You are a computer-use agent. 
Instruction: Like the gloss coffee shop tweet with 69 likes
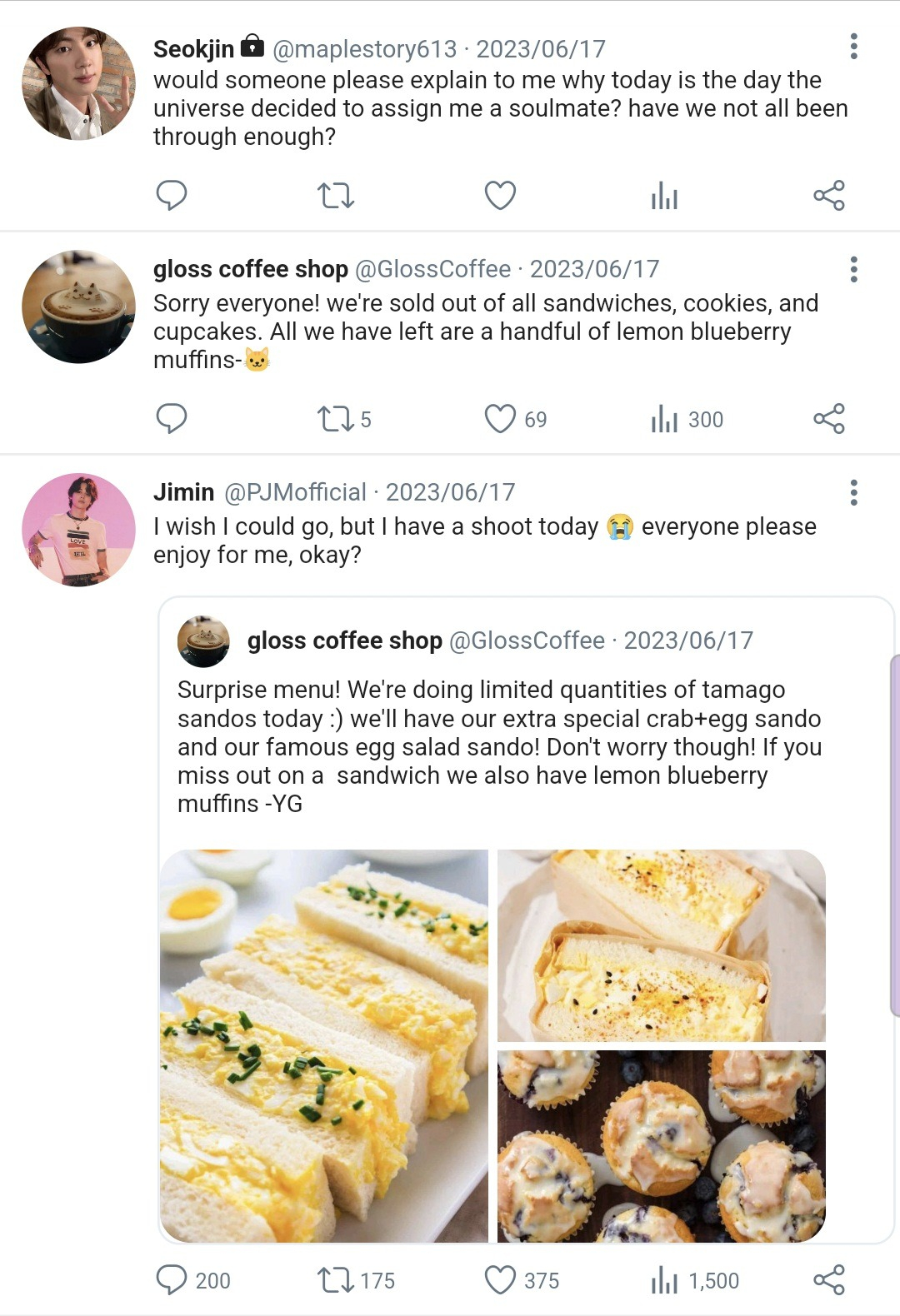(x=500, y=419)
